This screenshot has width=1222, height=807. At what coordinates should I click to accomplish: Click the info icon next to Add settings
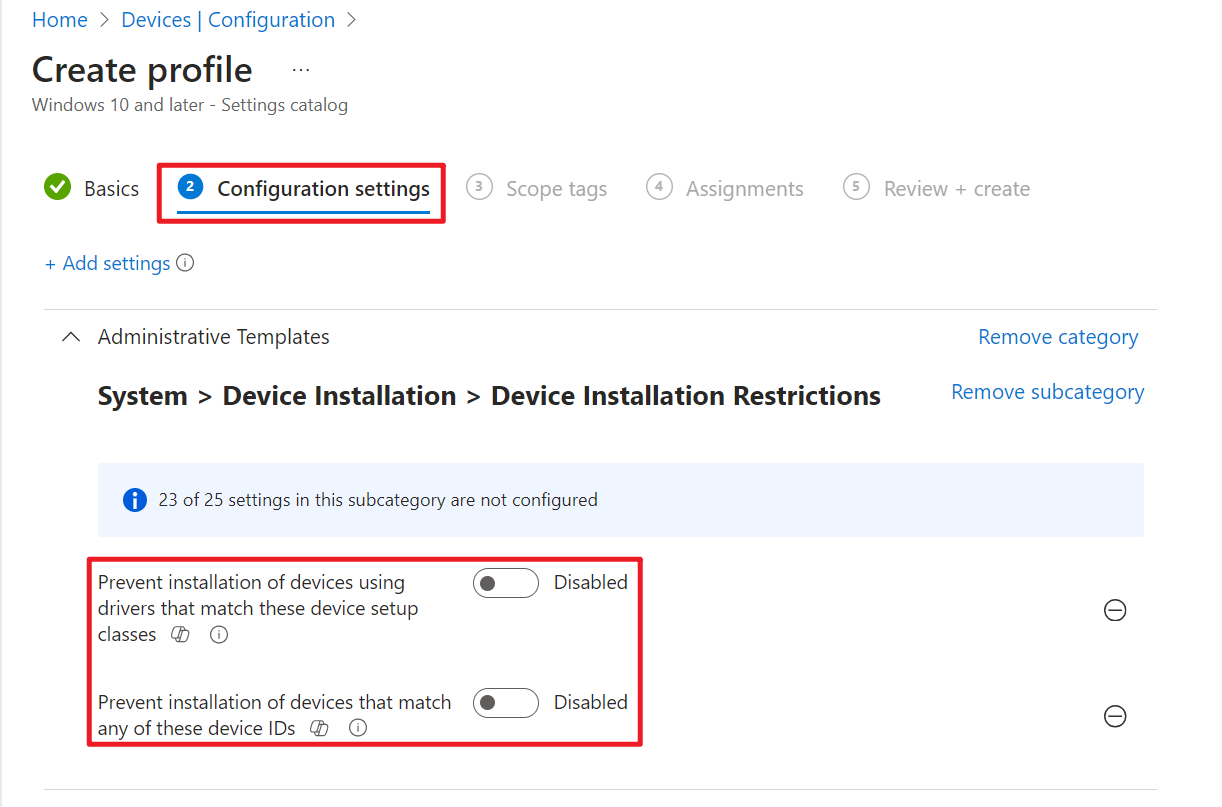(x=185, y=263)
